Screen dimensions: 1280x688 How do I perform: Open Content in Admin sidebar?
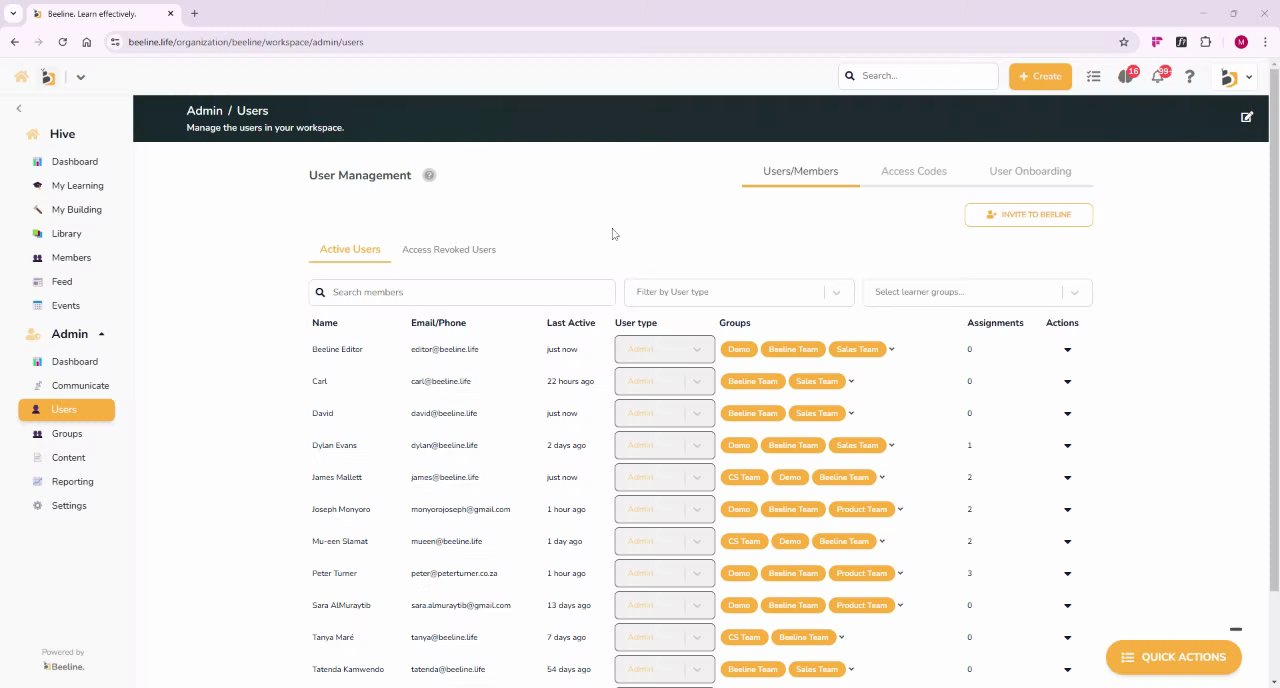coord(68,458)
